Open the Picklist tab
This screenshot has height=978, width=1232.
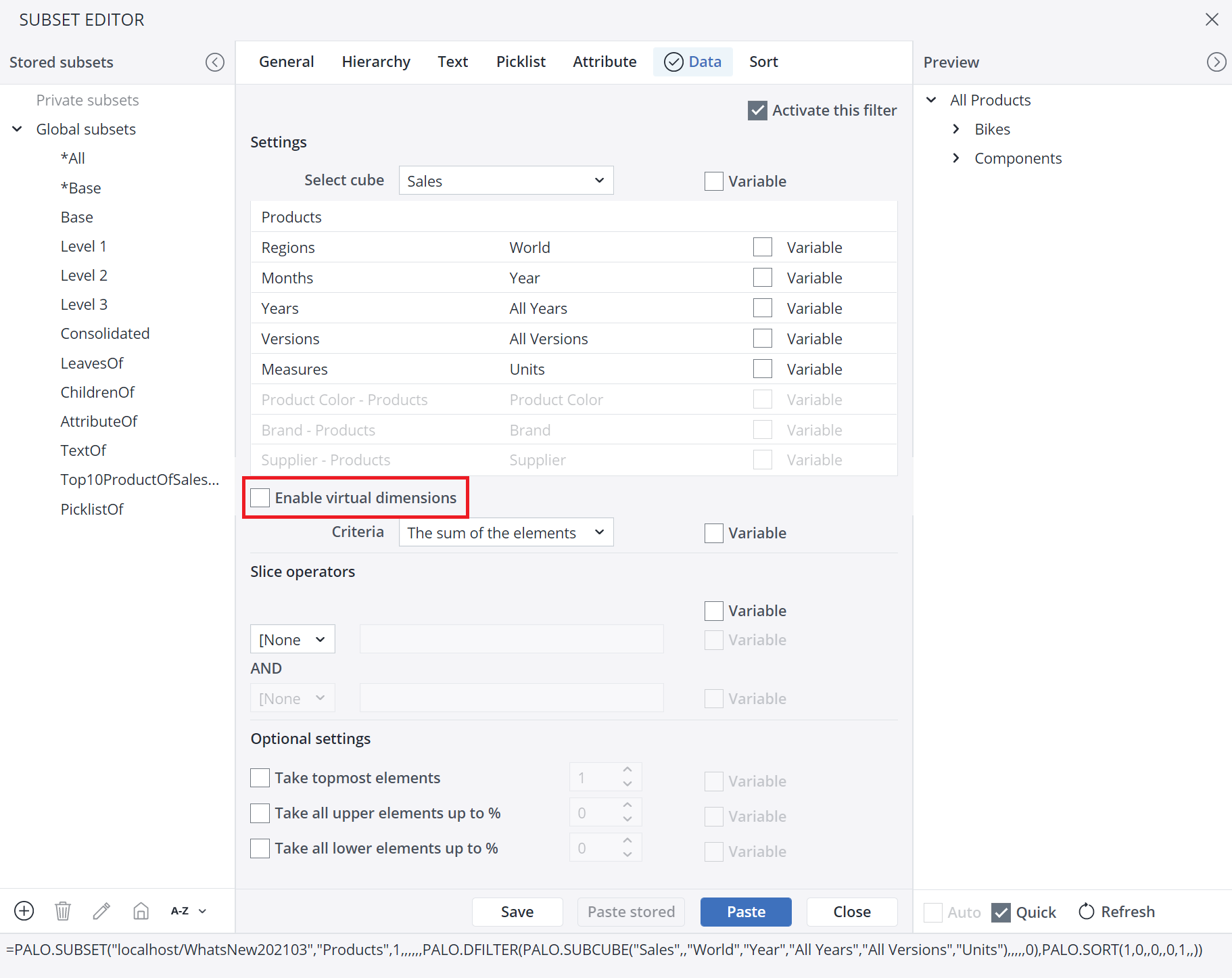point(521,62)
